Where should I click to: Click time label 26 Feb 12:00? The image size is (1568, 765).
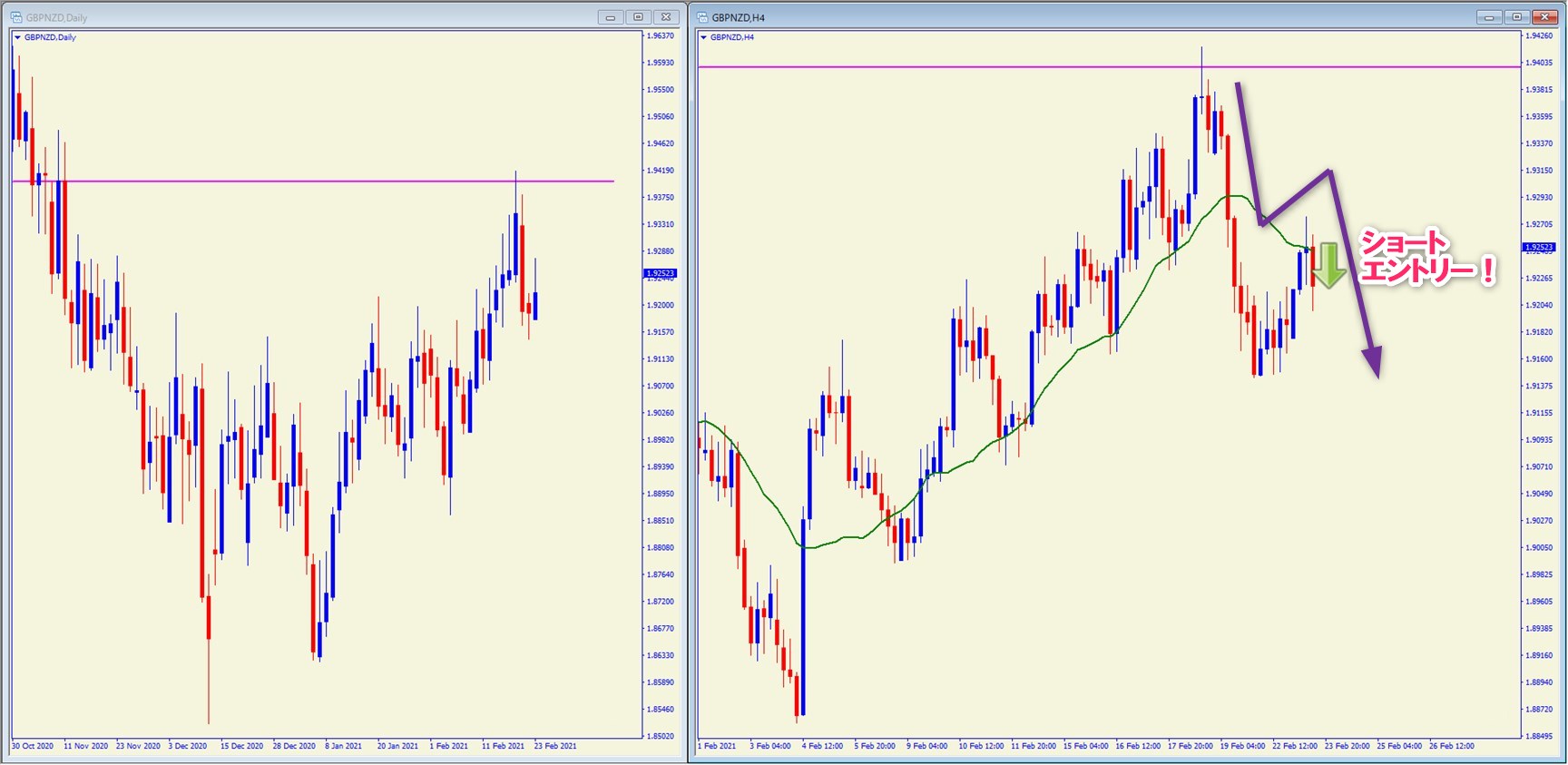(1452, 746)
